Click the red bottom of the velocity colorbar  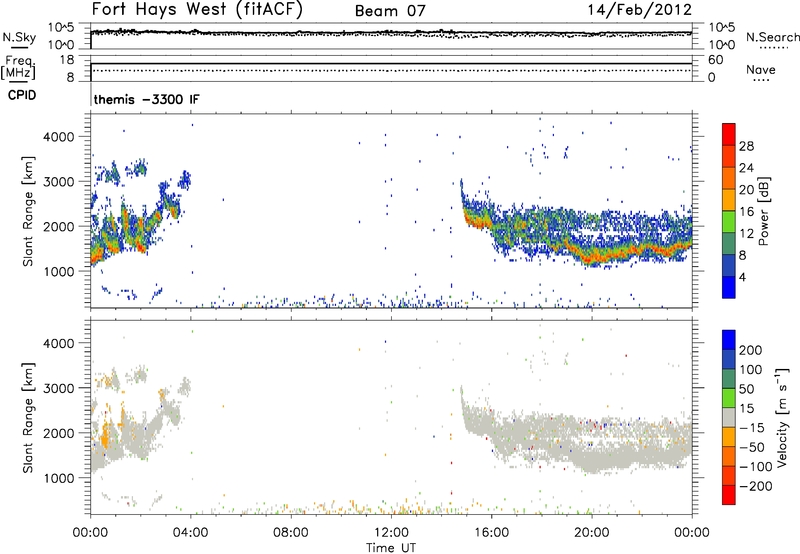pyautogui.click(x=729, y=495)
